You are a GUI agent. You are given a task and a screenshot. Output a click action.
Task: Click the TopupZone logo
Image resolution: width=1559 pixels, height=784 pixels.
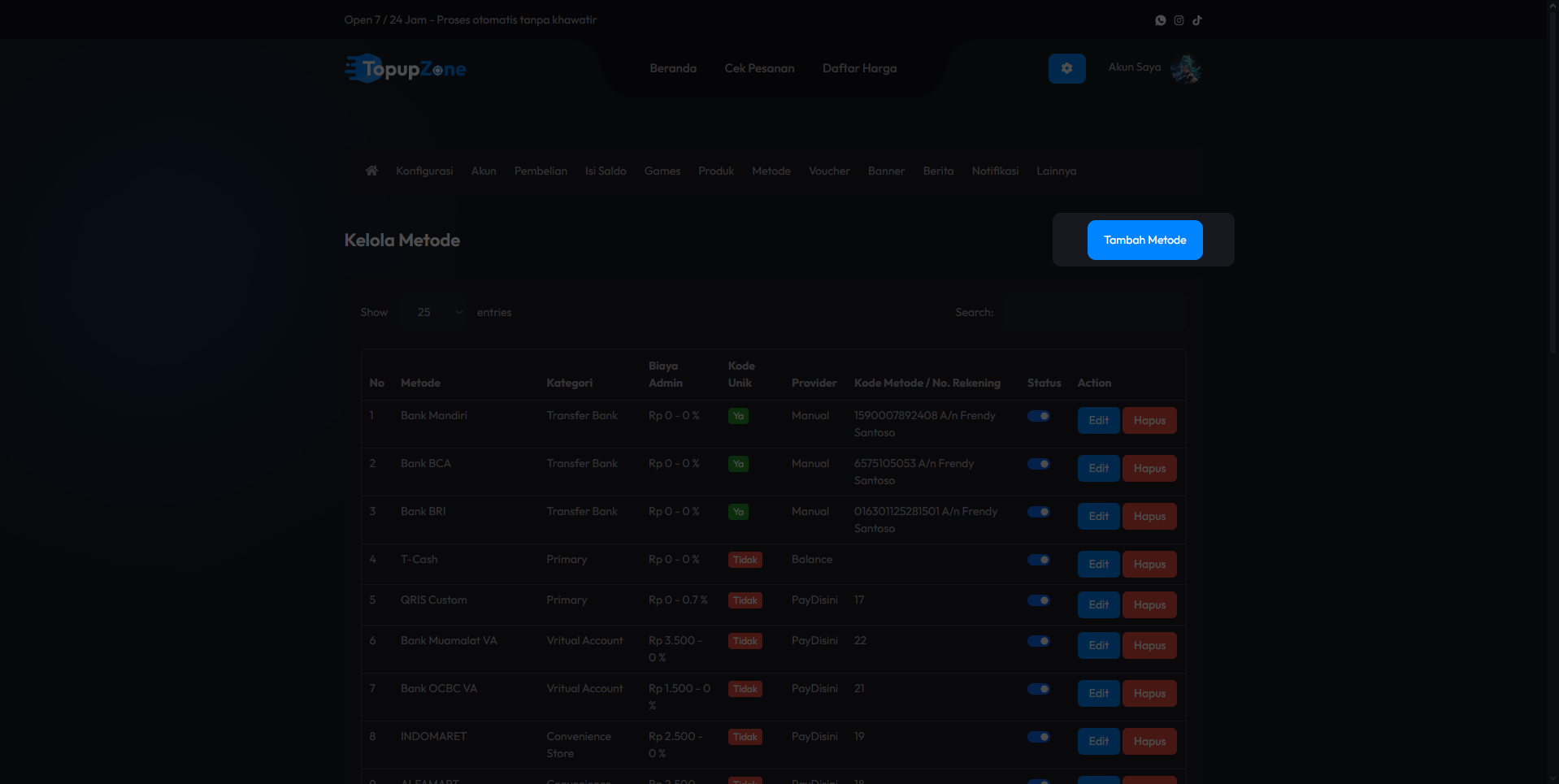(x=406, y=69)
